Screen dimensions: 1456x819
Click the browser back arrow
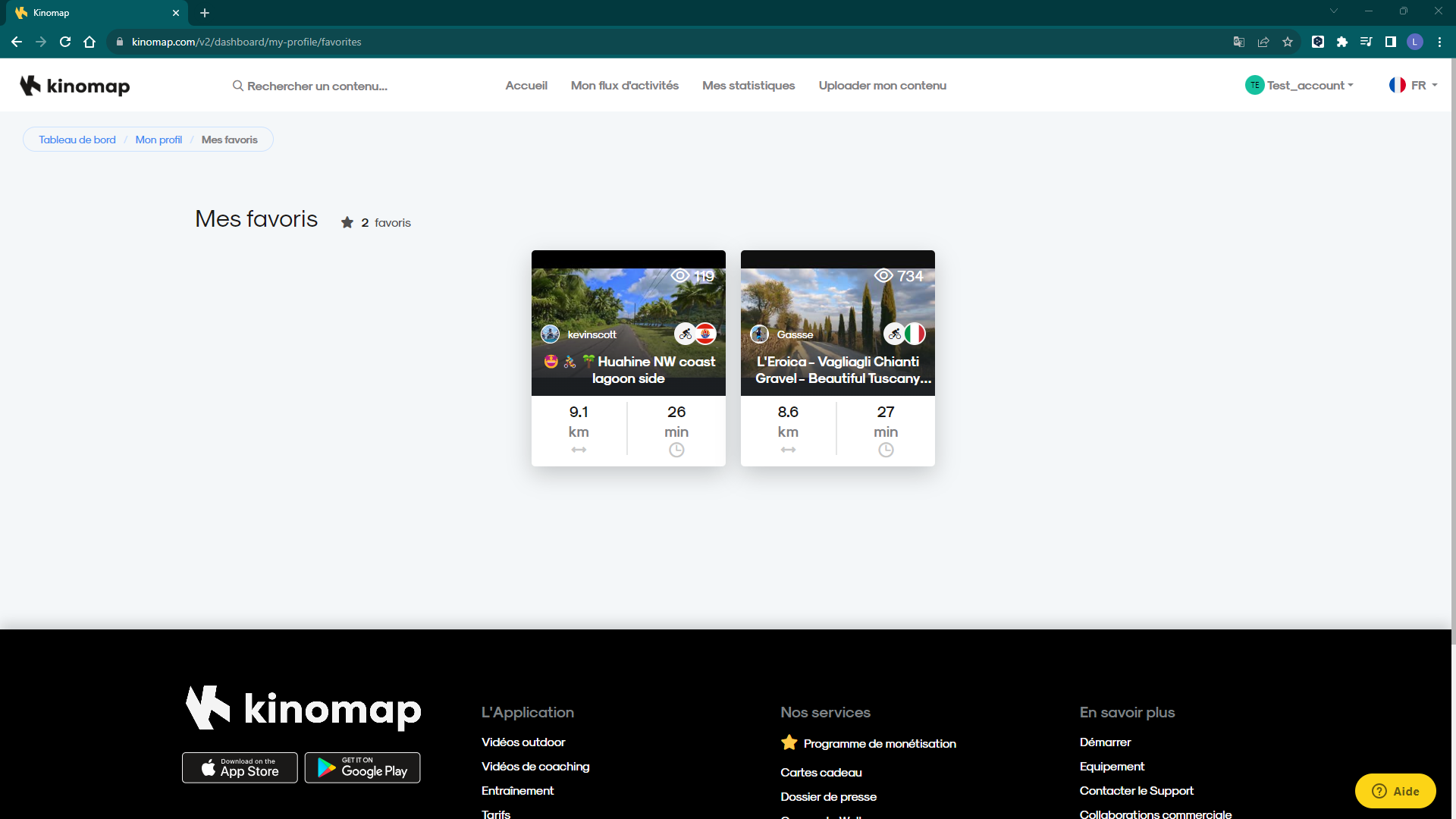coord(17,42)
